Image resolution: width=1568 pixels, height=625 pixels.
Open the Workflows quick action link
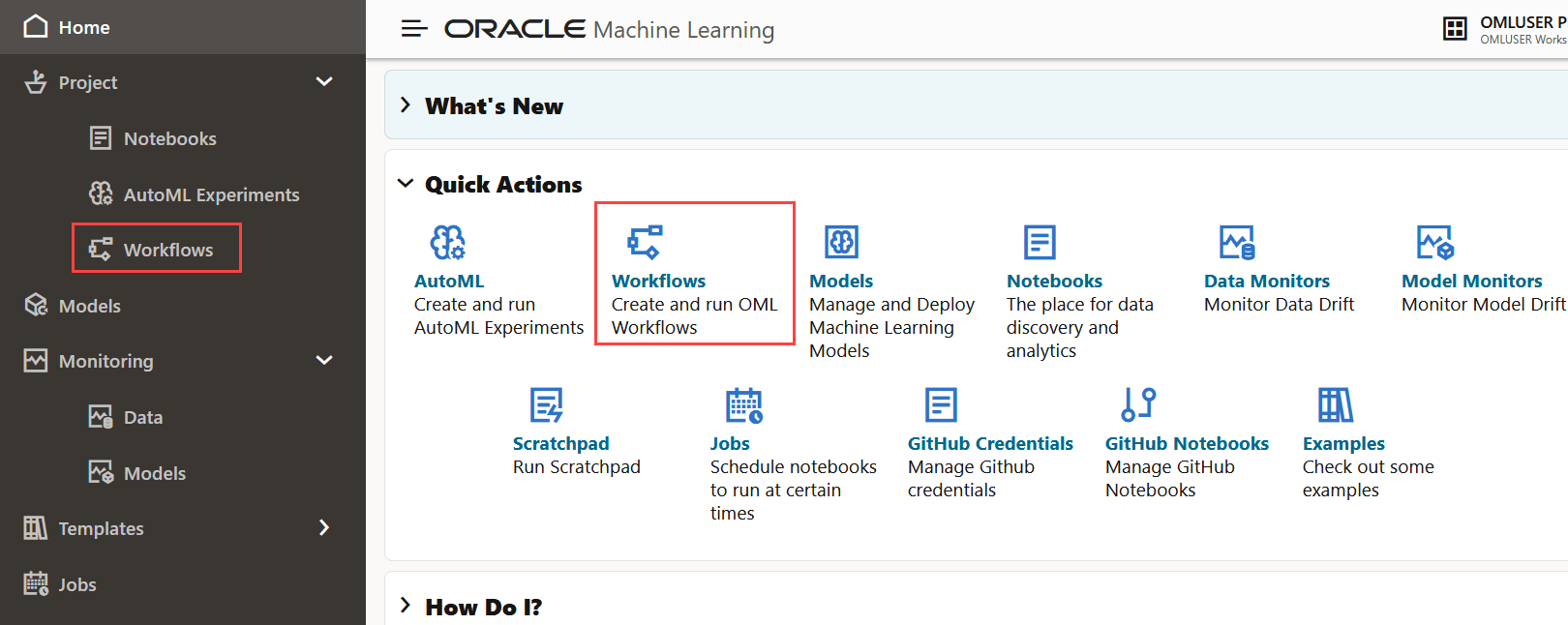tap(659, 282)
